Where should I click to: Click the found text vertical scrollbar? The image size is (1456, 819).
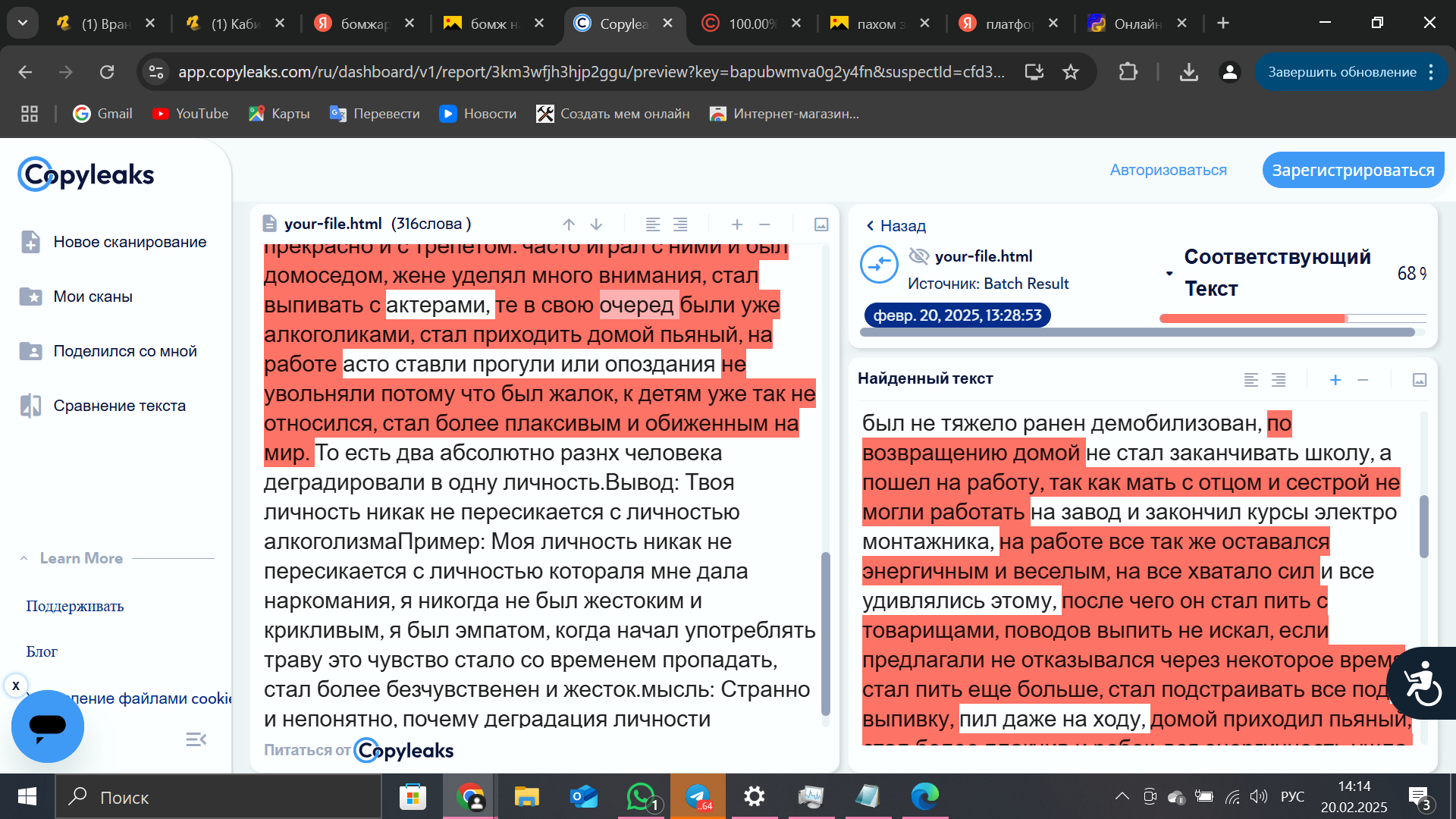[1423, 526]
